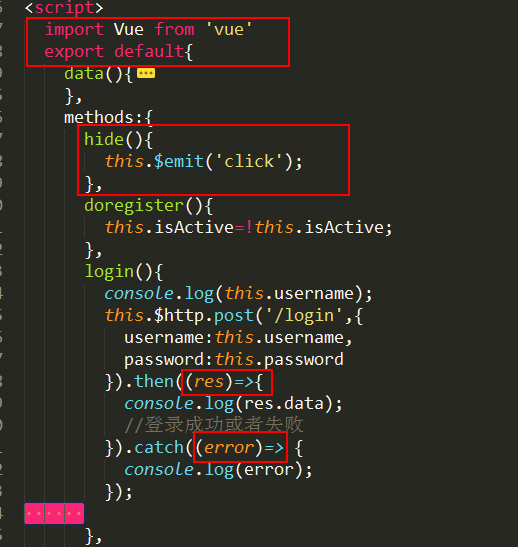Screen dimensions: 518x547
Task: Click the Chinese comment line
Action: point(214,425)
